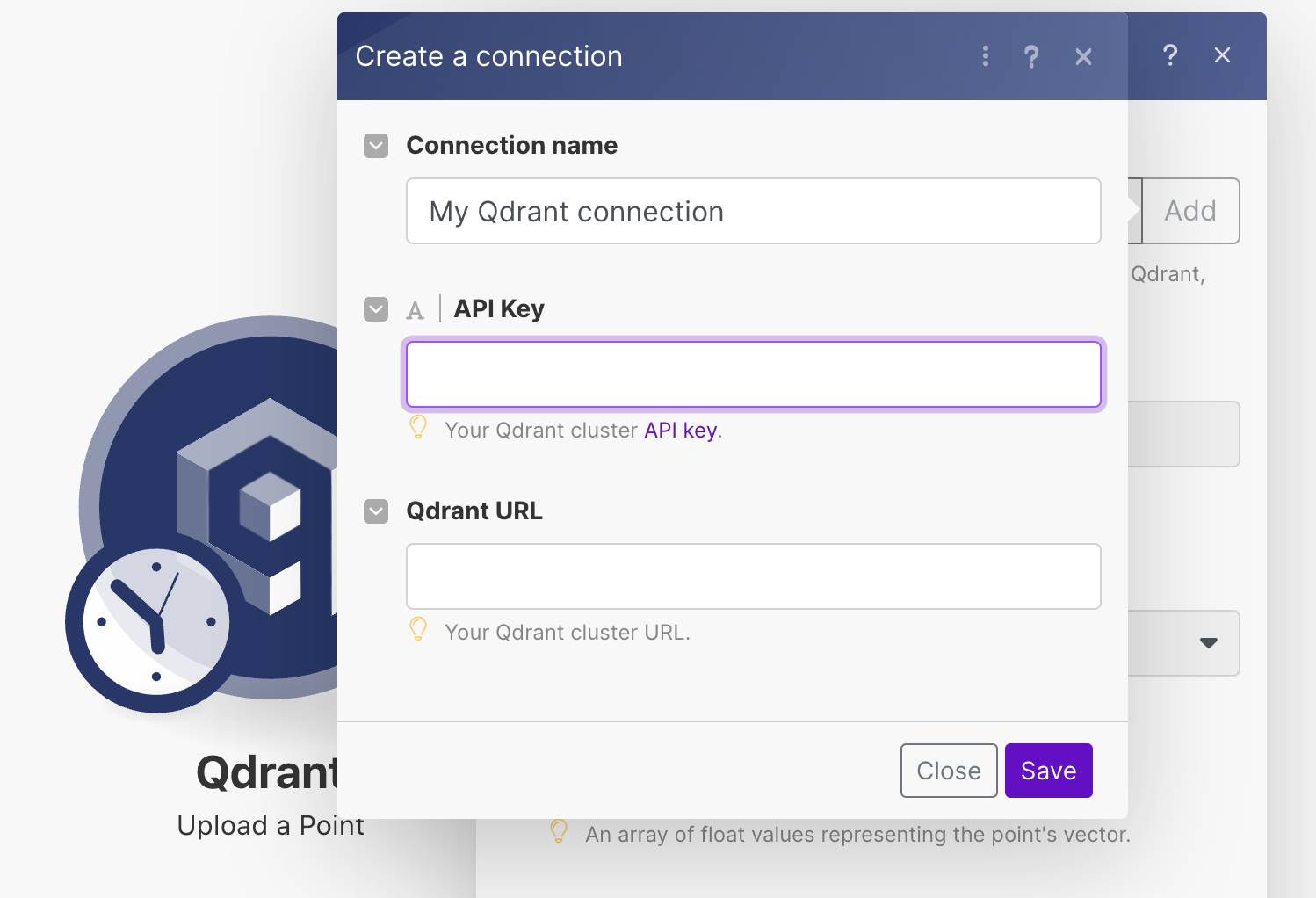The height and width of the screenshot is (898, 1316).
Task: Click the help question mark in the dialog header
Action: [1031, 56]
